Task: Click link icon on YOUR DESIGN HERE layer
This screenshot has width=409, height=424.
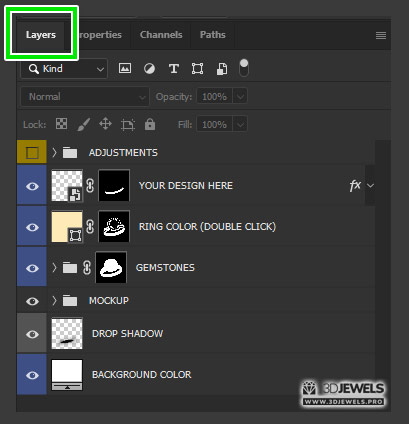Action: pyautogui.click(x=90, y=186)
